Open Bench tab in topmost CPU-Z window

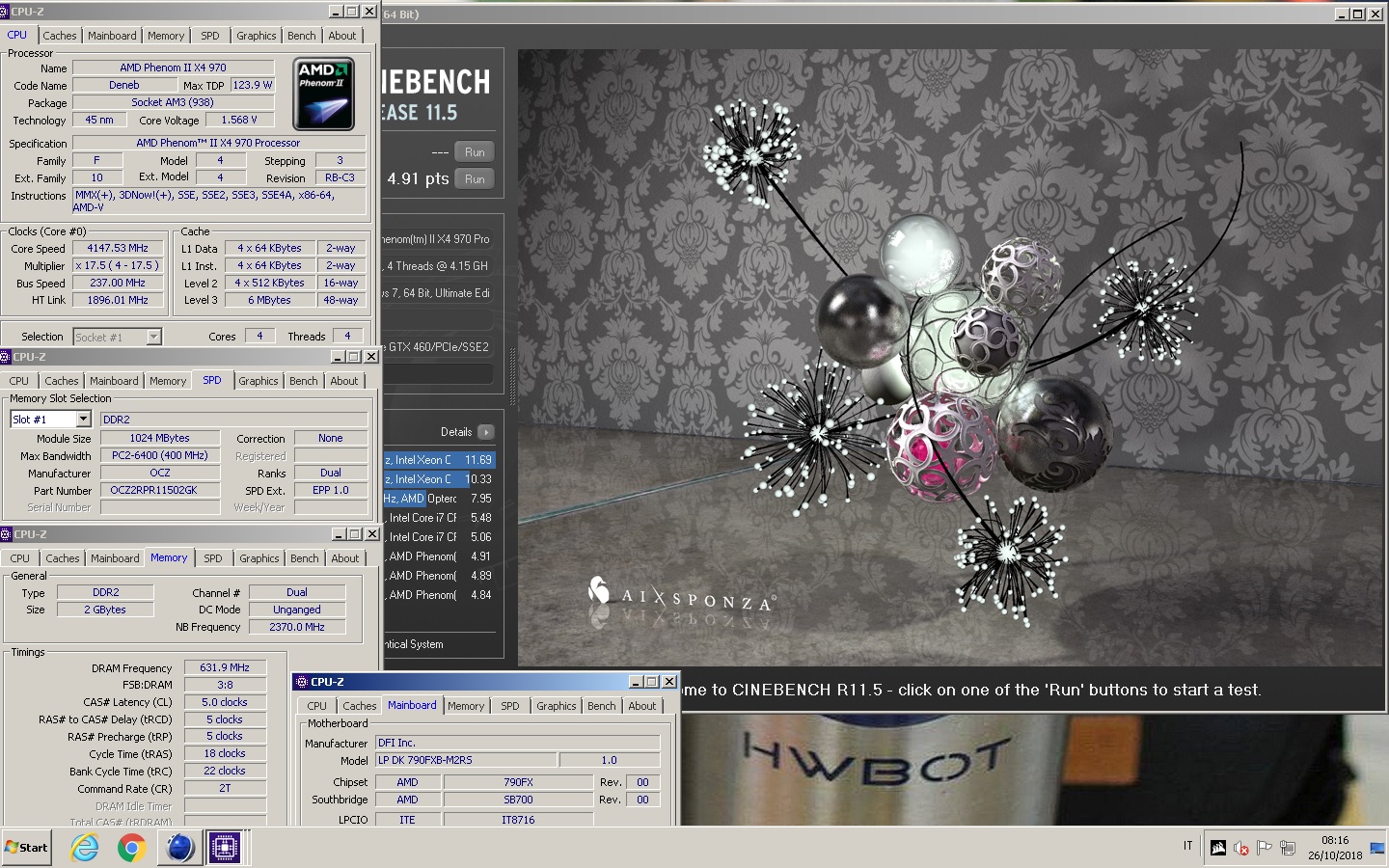point(302,36)
